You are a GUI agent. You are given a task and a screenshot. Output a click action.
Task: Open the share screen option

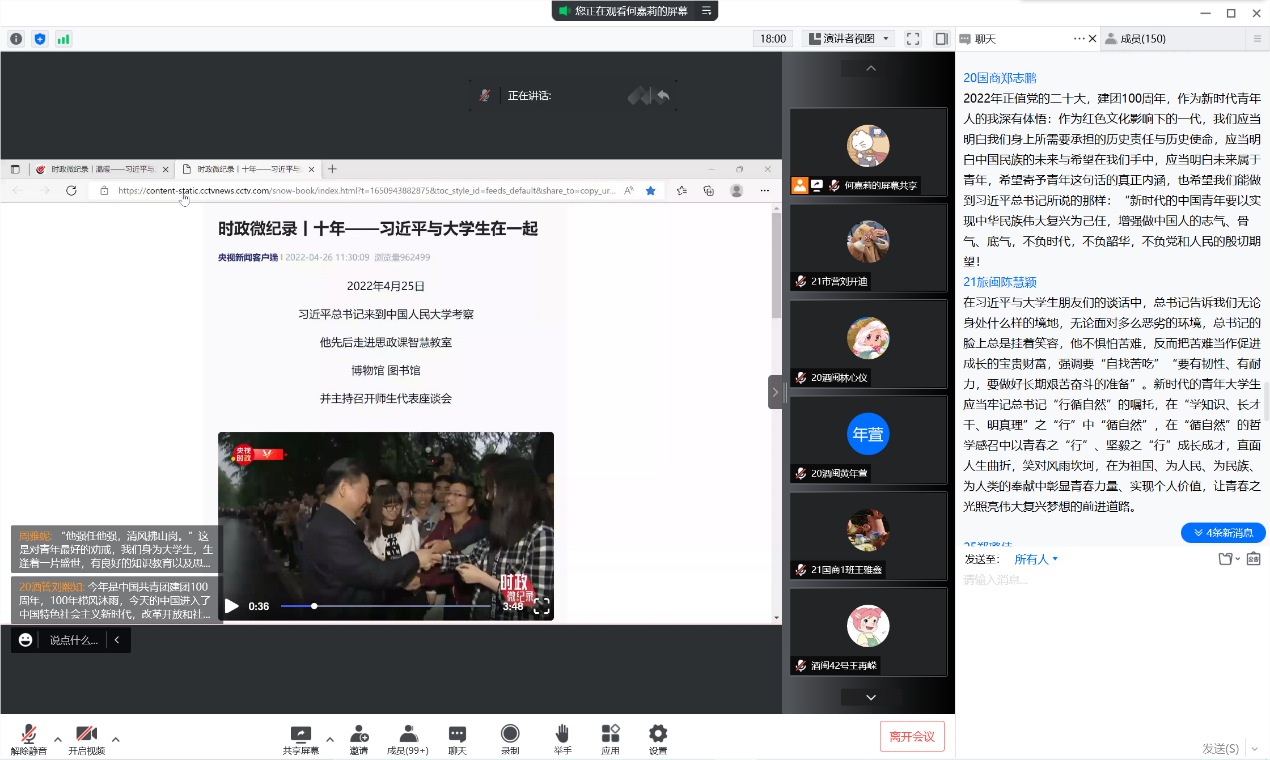300,738
